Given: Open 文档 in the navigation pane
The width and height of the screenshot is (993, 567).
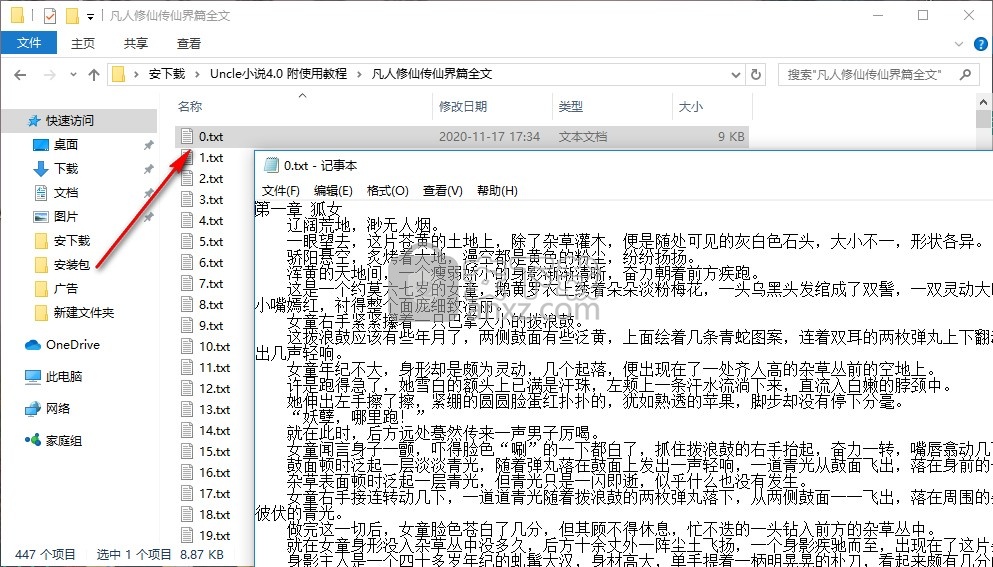Looking at the screenshot, I should point(65,193).
